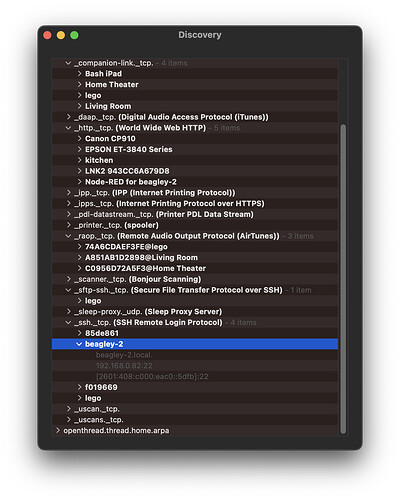Expand the _daap._tcp. iTunes service
This screenshot has height=500, width=400.
click(x=68, y=117)
